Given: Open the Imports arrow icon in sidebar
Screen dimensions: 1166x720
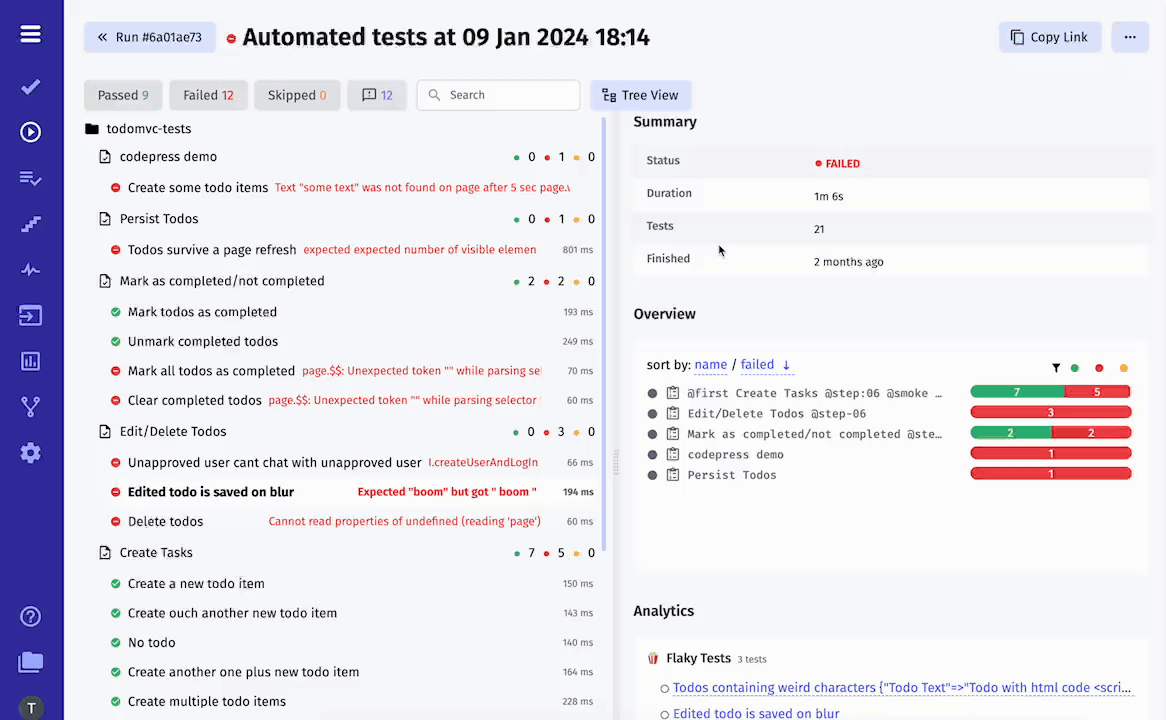Looking at the screenshot, I should (30, 315).
